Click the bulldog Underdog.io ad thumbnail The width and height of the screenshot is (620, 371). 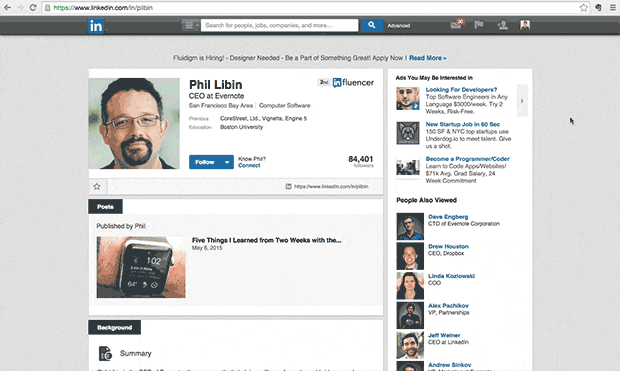pos(408,133)
